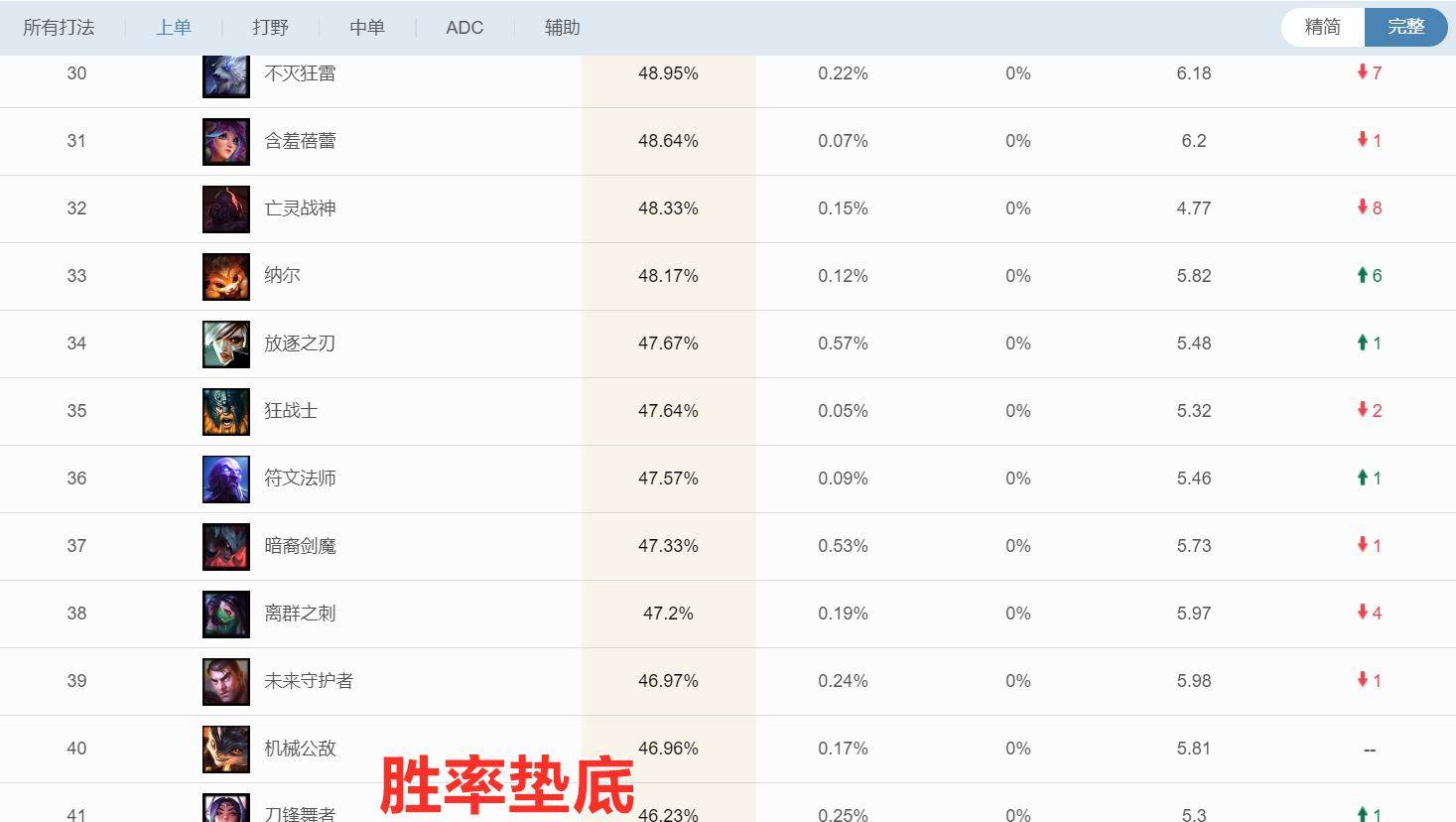Screen dimensions: 1456x822
Task: Enable the 精简 display mode
Action: coord(1321,28)
